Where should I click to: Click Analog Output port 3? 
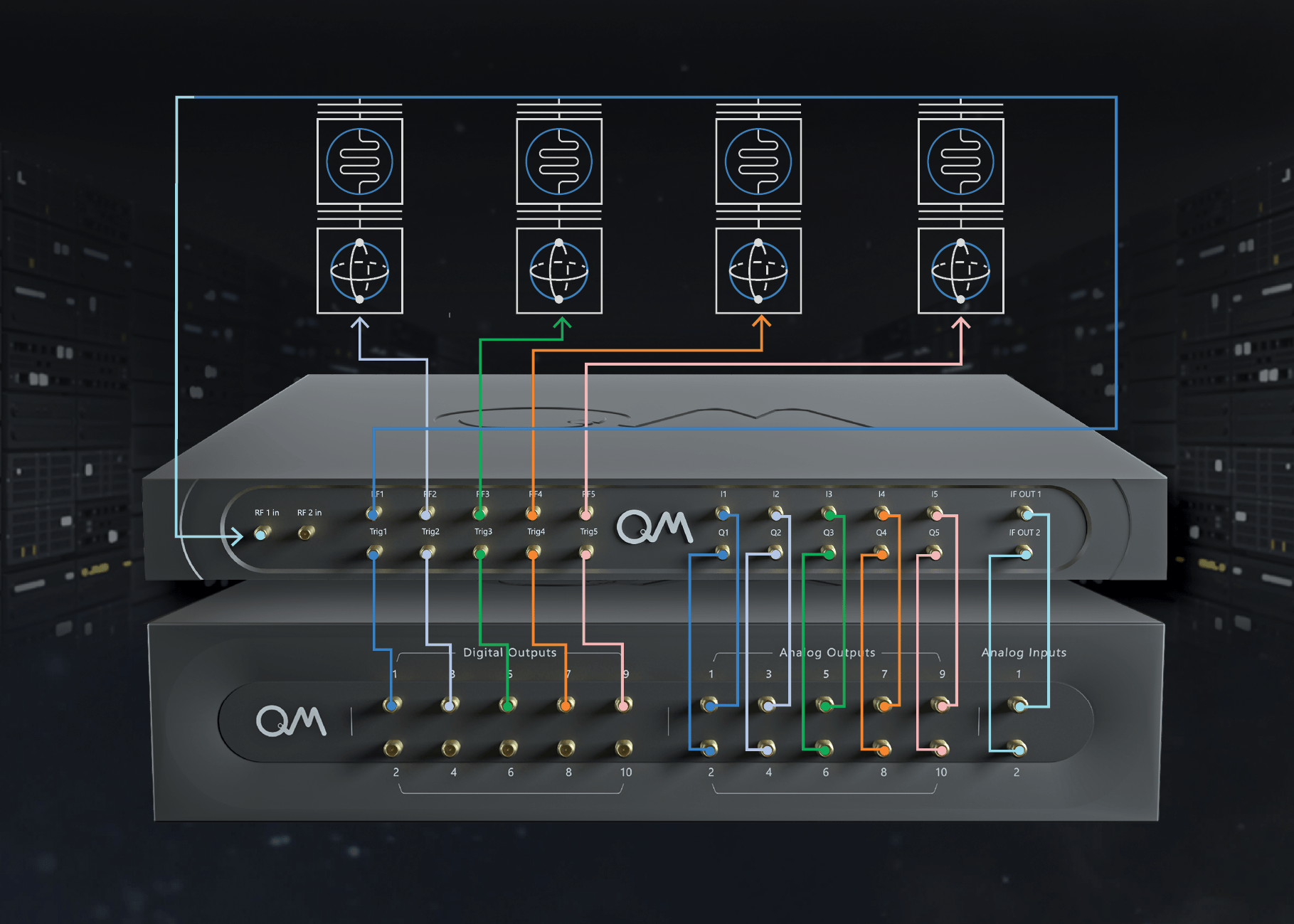click(x=768, y=705)
